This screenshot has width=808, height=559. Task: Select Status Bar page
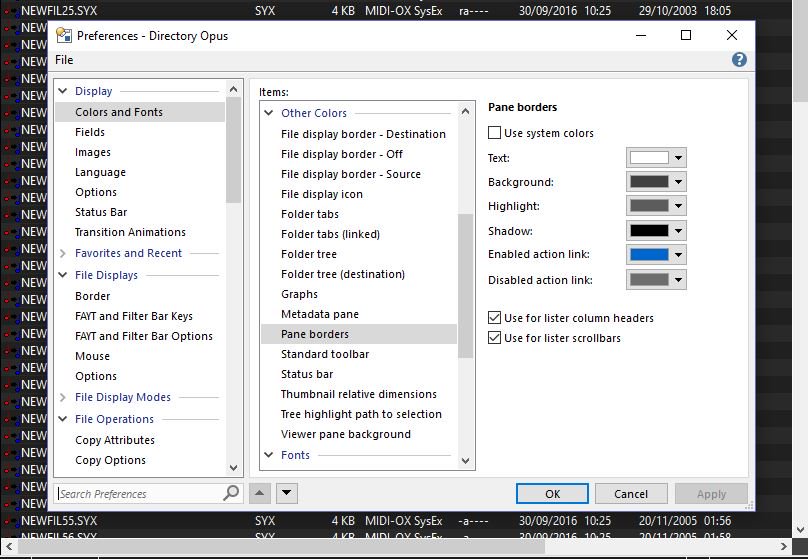101,212
